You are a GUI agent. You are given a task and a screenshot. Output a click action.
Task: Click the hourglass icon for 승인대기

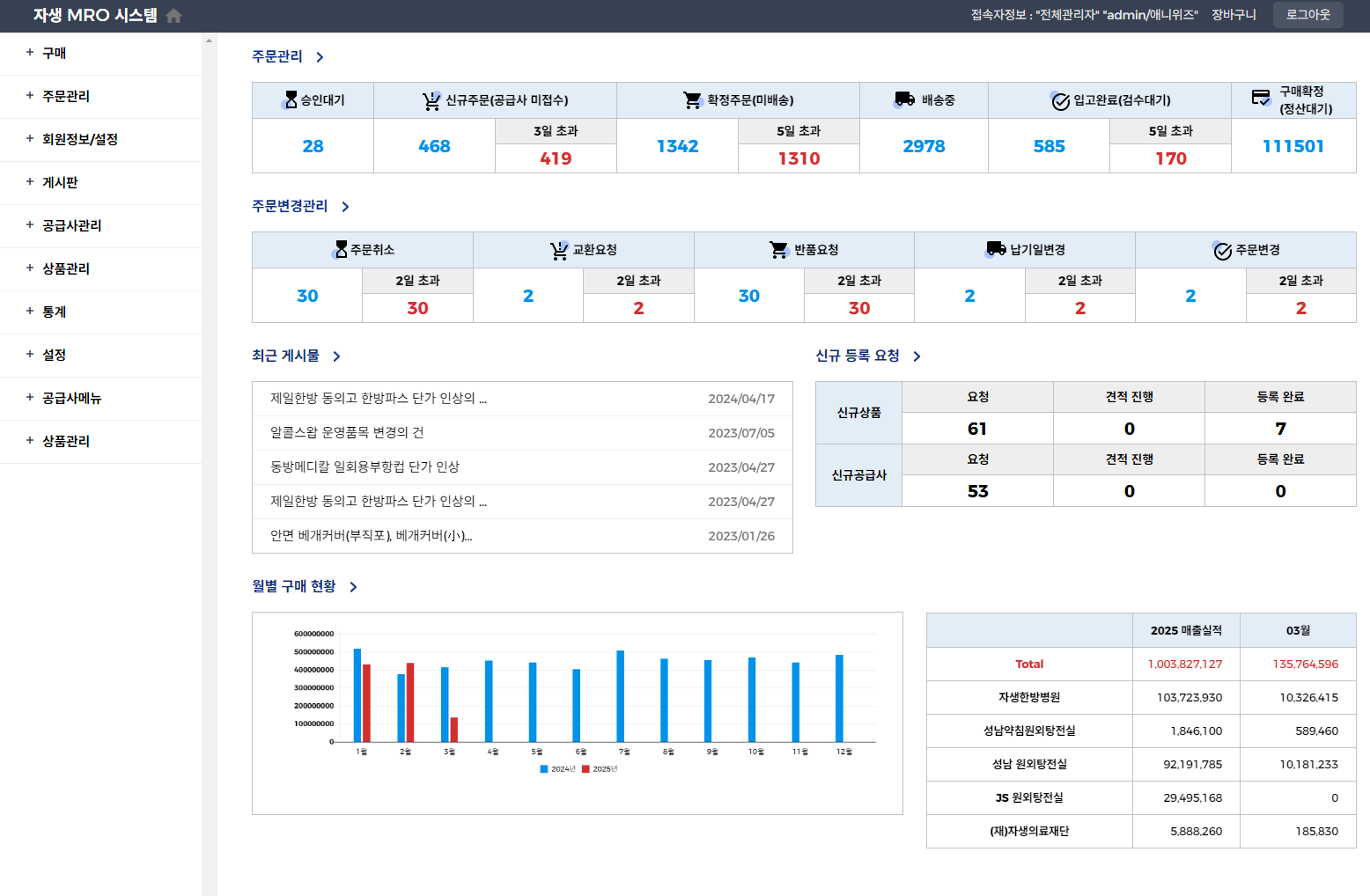click(x=291, y=100)
